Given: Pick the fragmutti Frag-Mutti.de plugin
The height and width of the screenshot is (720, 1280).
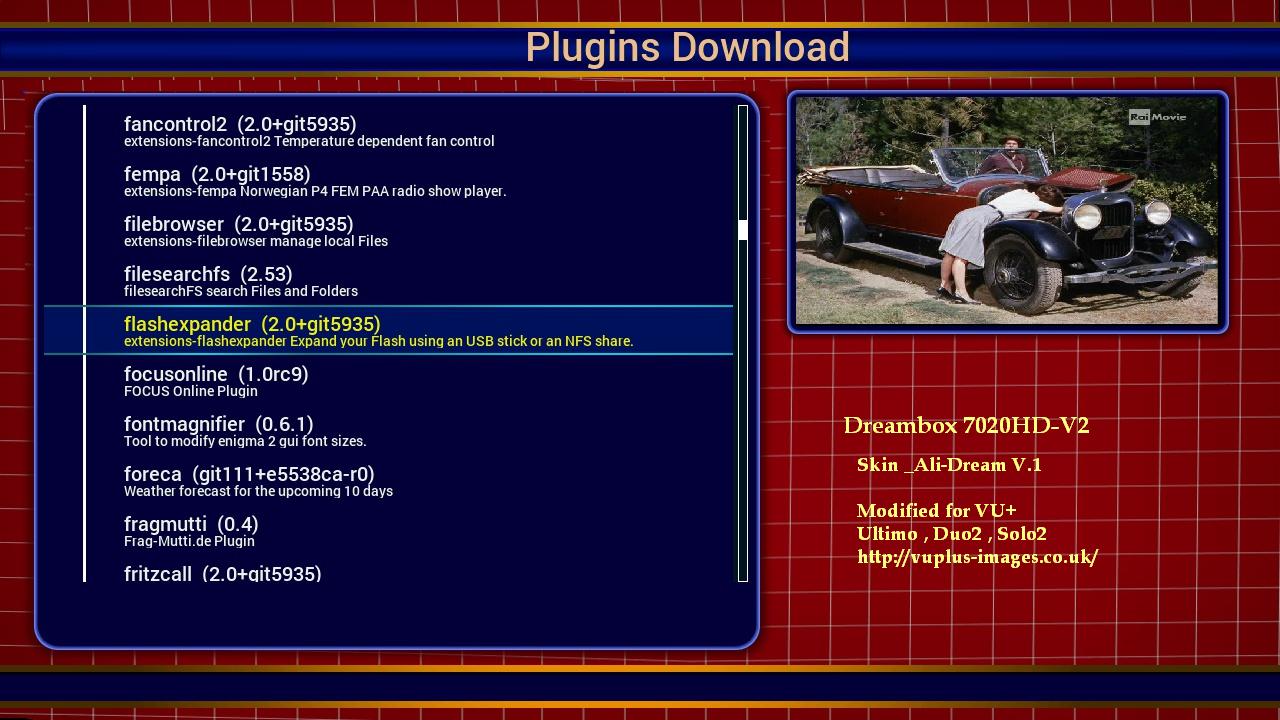Looking at the screenshot, I should (x=388, y=531).
